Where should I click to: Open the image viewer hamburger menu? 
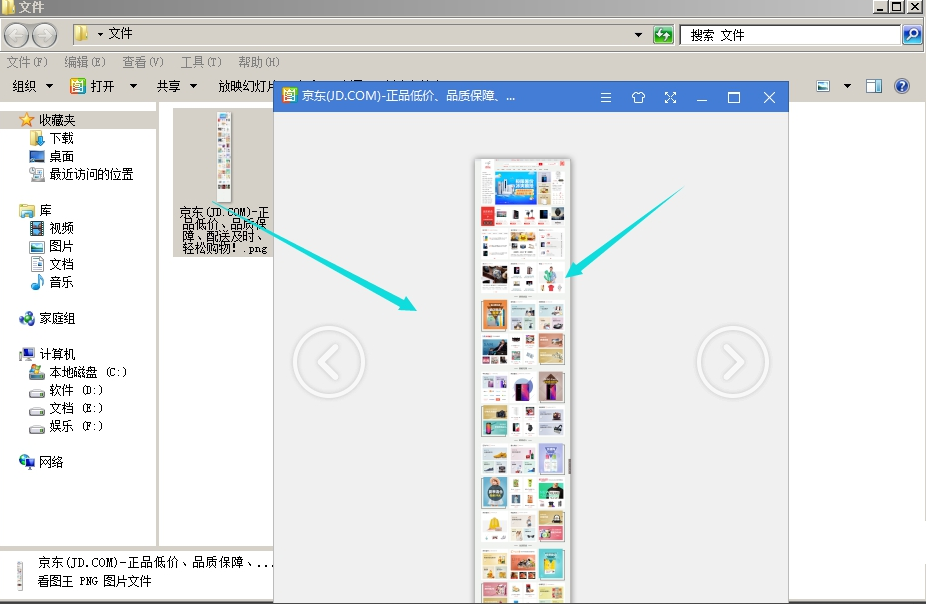pos(605,97)
